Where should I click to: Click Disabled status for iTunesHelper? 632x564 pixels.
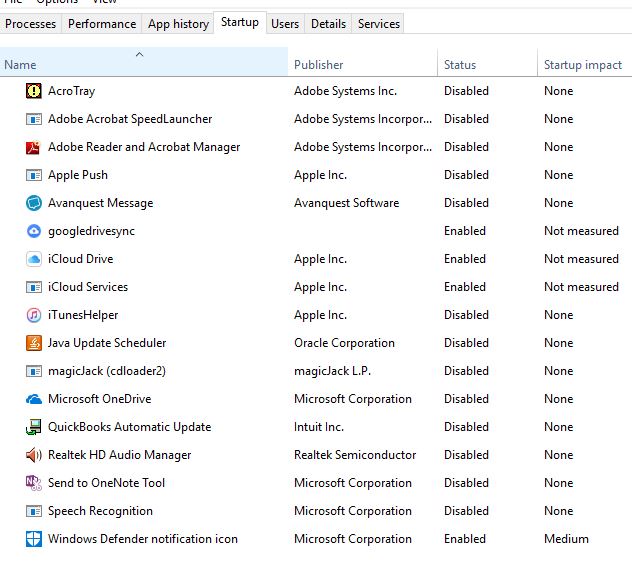(466, 315)
